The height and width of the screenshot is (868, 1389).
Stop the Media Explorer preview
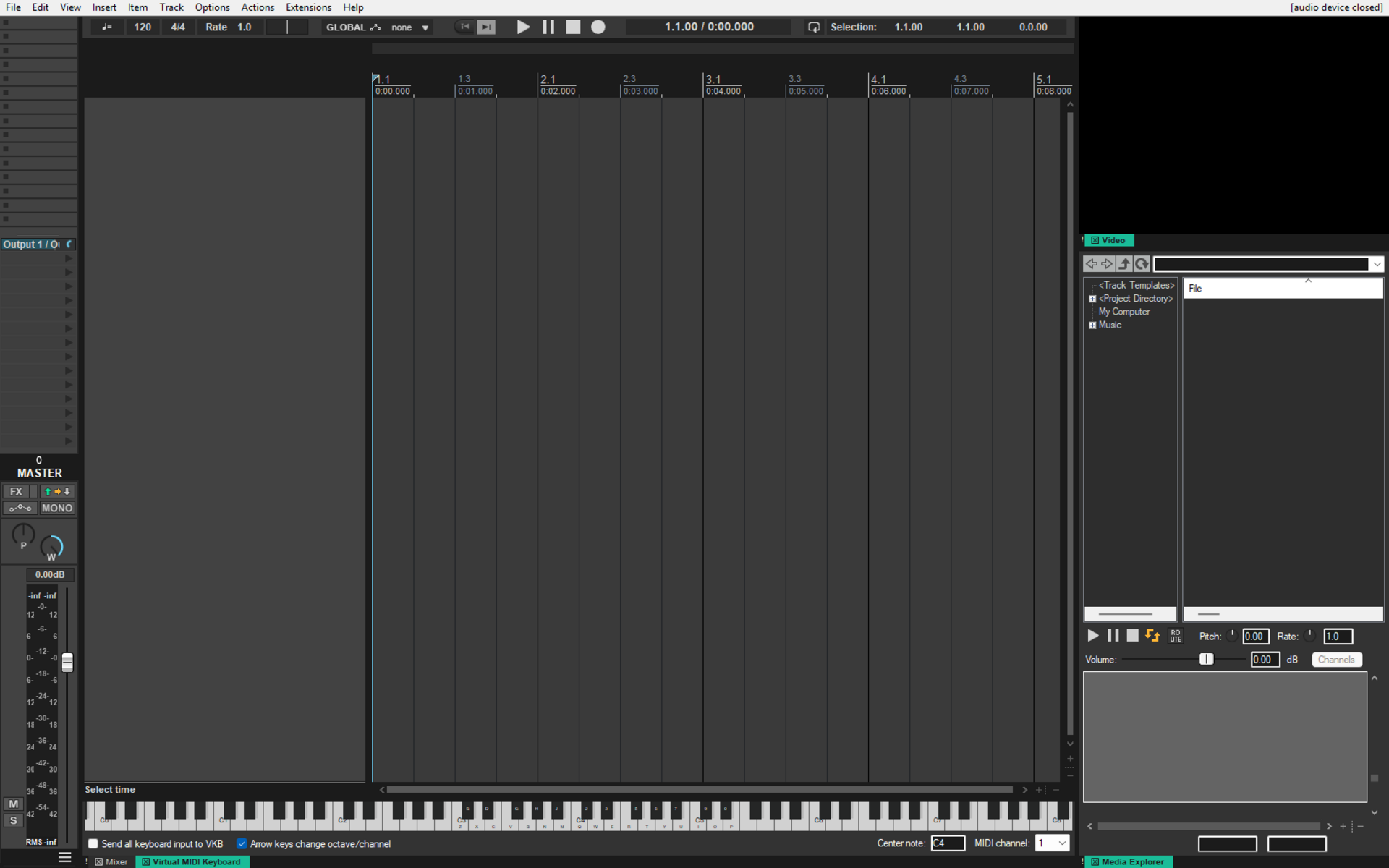(x=1133, y=635)
